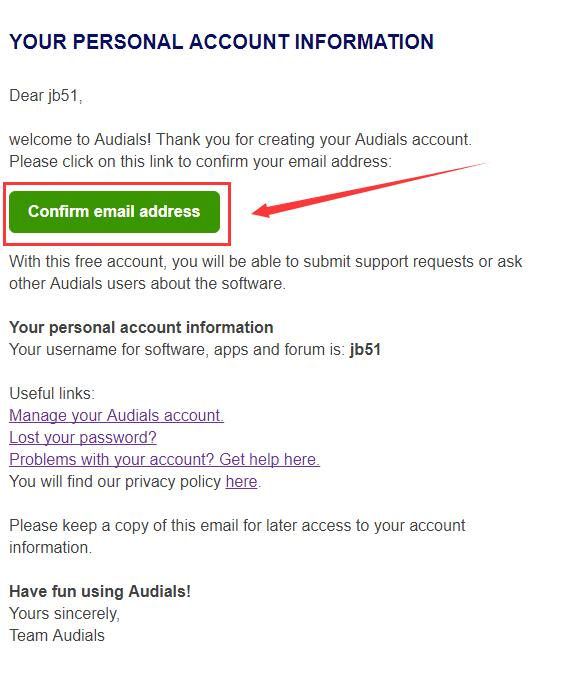Click the 'Useful links:' label

tap(52, 394)
